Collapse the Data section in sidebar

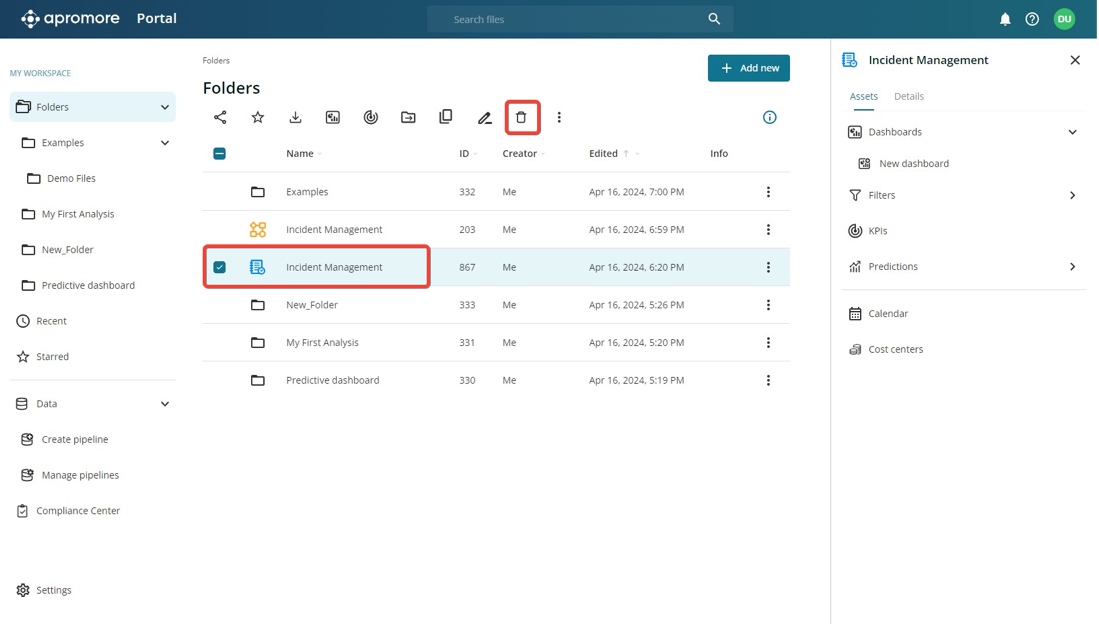tap(165, 404)
